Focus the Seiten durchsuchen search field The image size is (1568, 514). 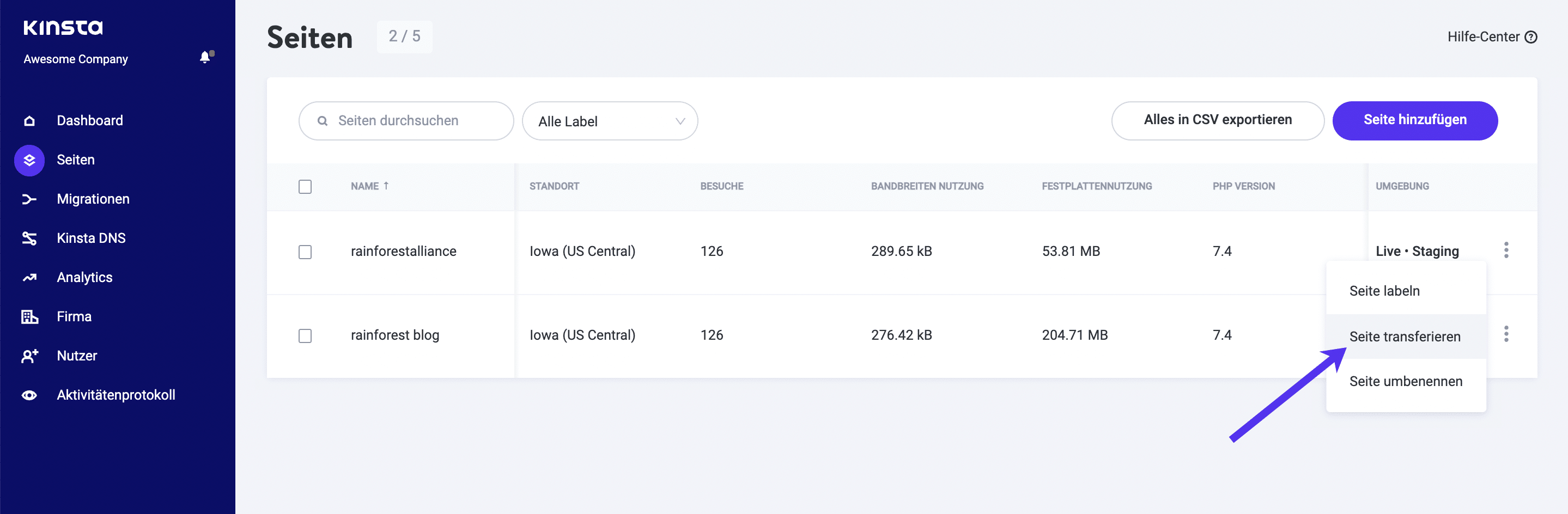[406, 121]
